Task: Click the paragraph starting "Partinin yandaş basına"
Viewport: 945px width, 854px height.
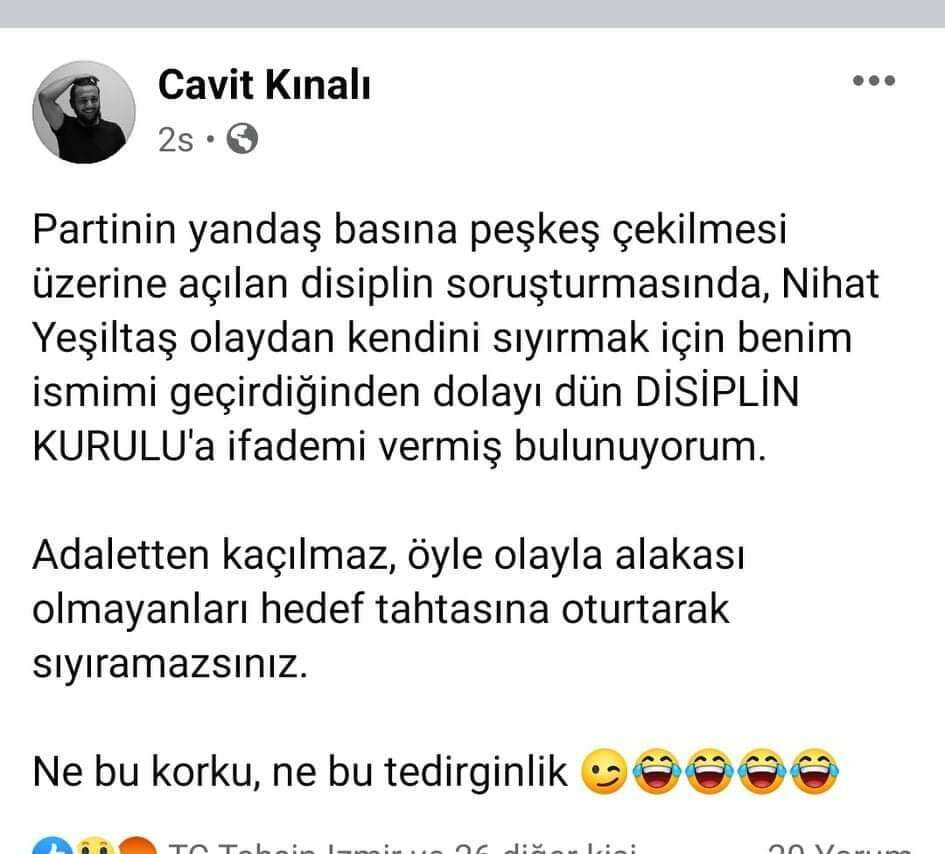Action: [456, 338]
